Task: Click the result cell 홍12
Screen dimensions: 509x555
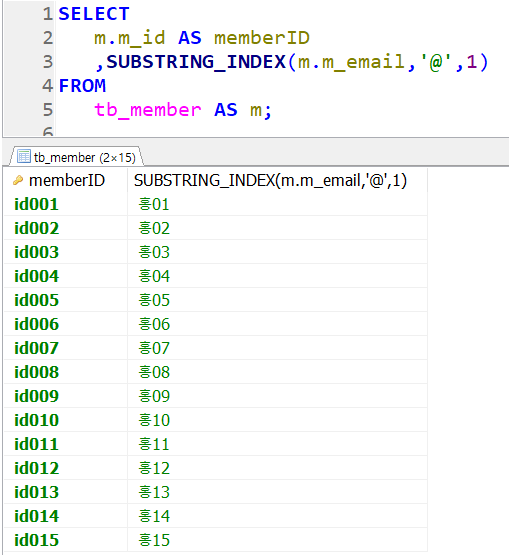Action: coord(278,468)
